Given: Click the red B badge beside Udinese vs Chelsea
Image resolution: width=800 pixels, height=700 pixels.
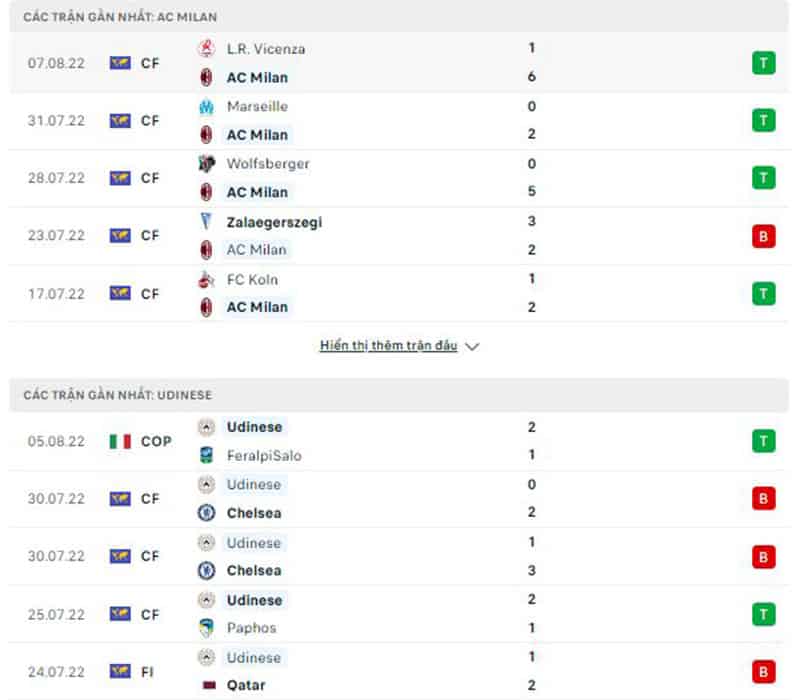Looking at the screenshot, I should (764, 498).
